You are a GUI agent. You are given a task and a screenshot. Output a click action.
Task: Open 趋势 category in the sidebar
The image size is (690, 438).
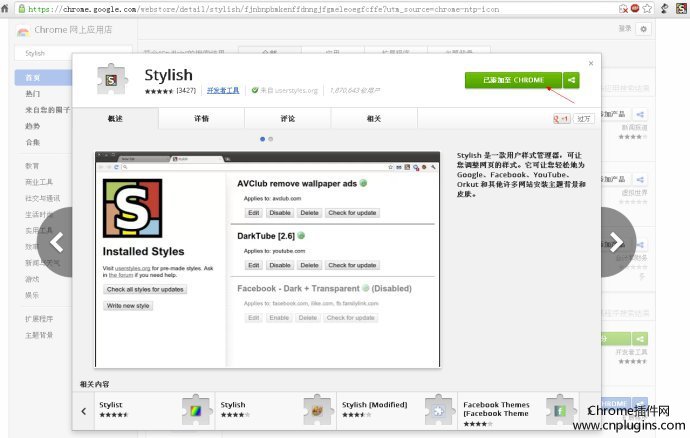pyautogui.click(x=33, y=126)
